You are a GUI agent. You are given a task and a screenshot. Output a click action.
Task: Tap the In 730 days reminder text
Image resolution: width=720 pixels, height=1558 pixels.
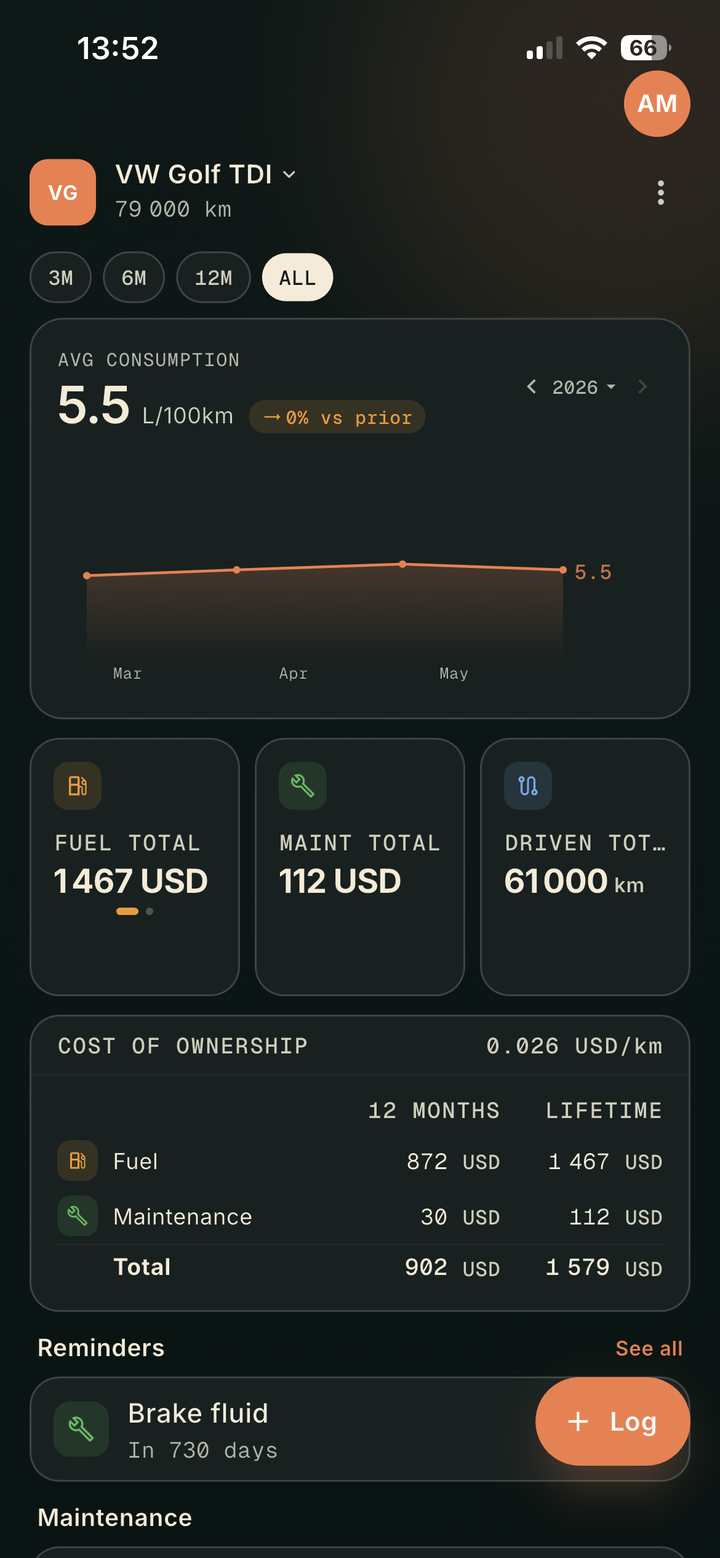click(x=203, y=1450)
